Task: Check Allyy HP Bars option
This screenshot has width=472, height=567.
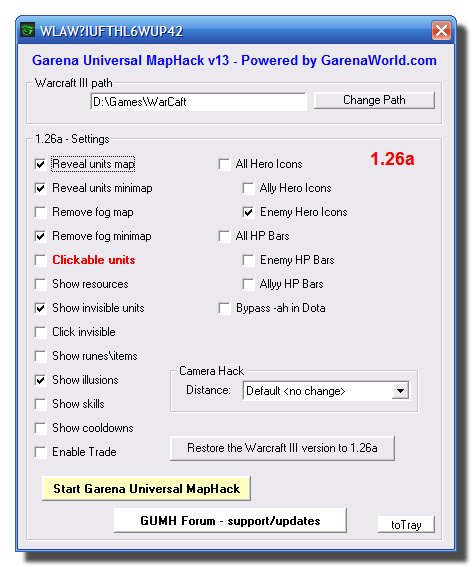Action: coord(248,284)
